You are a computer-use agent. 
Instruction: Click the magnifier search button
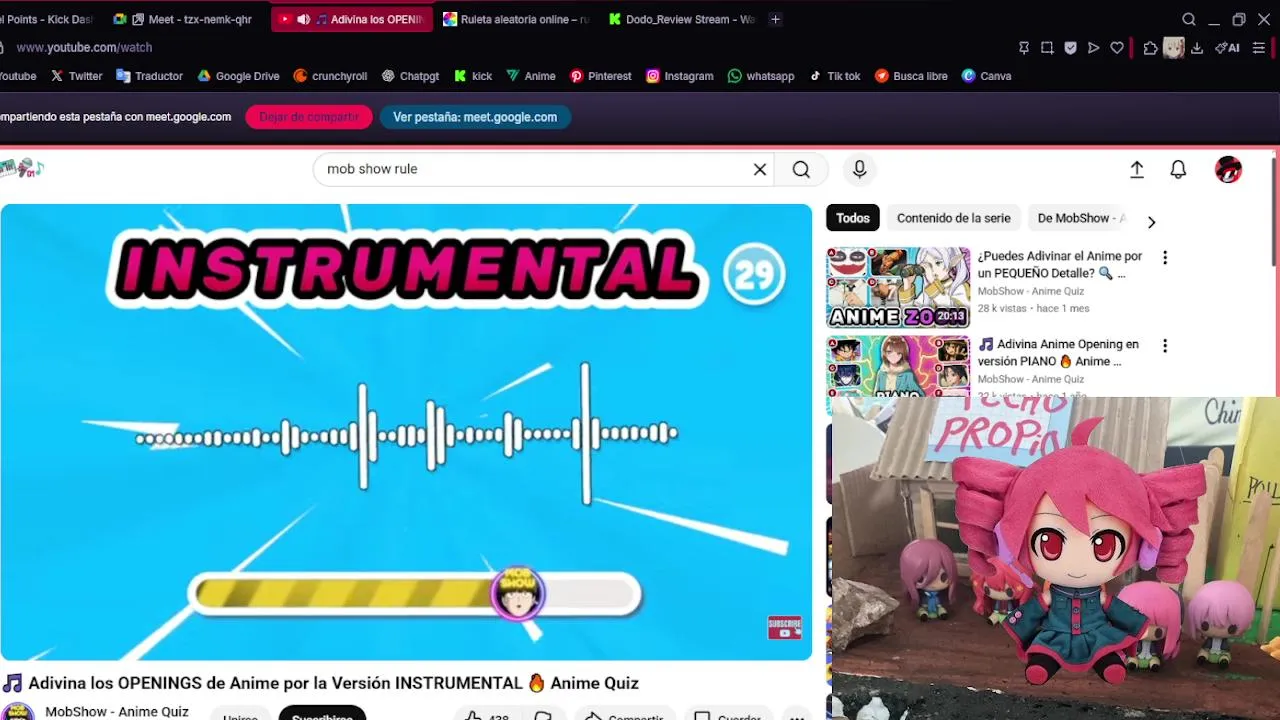(801, 170)
